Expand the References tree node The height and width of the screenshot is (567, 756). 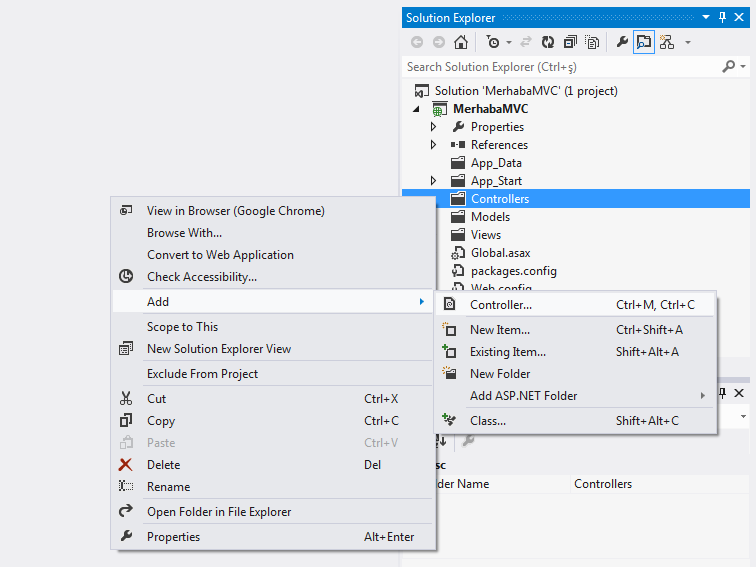pos(433,145)
